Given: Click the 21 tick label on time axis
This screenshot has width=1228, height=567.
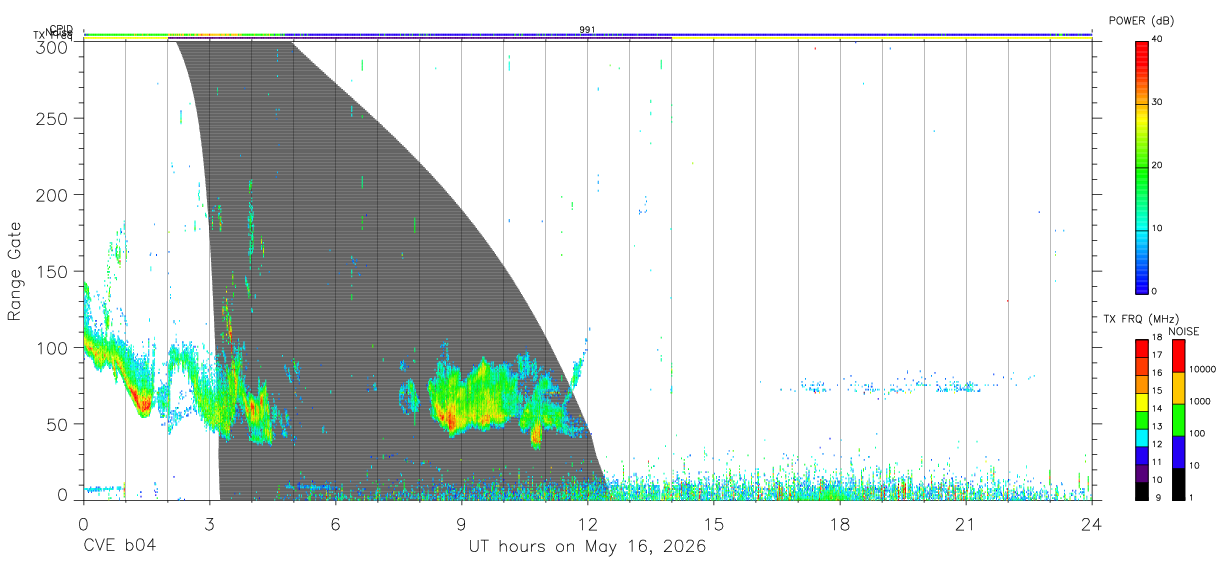Looking at the screenshot, I should [965, 523].
